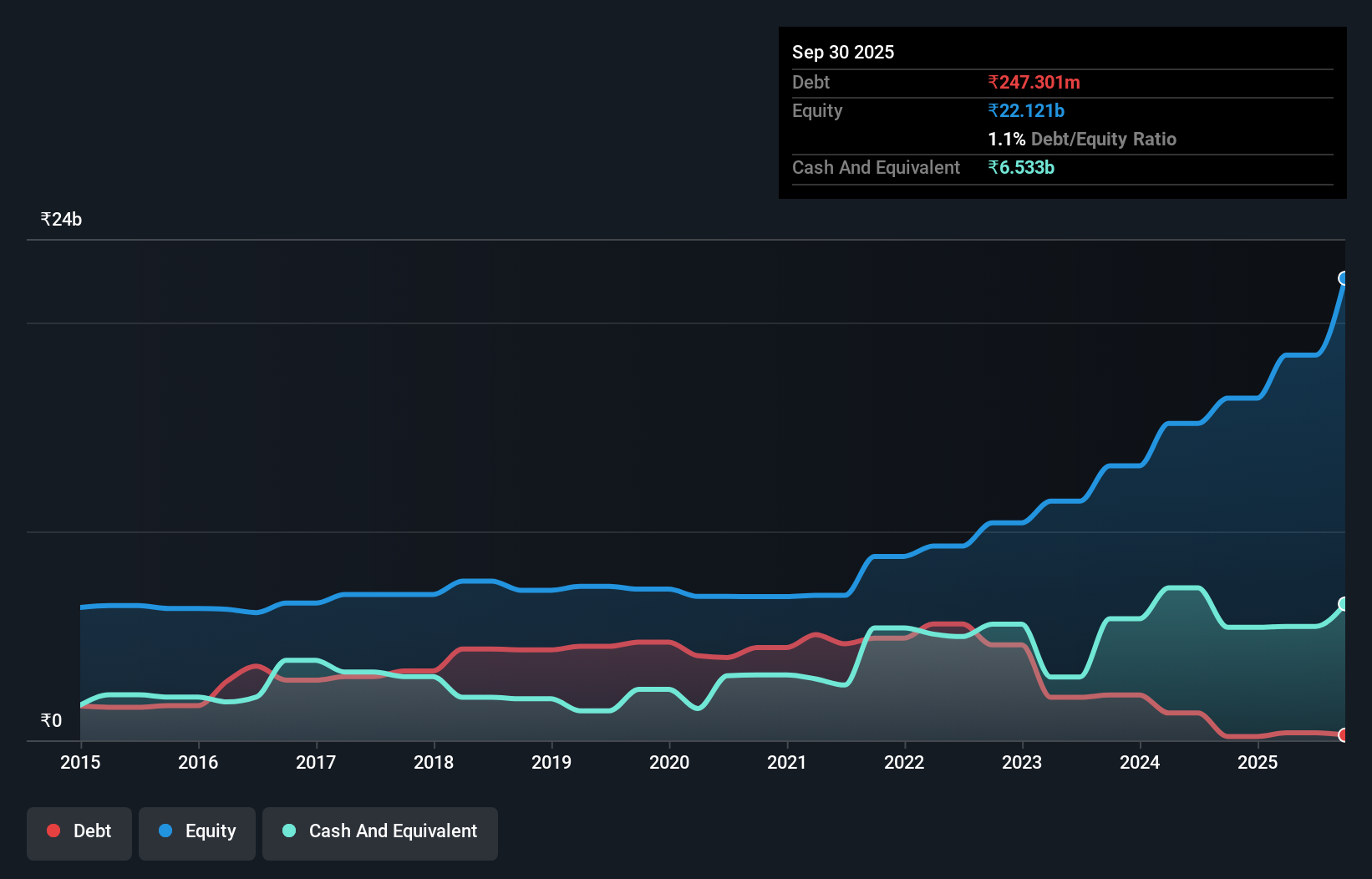Toggle the Cash And Equivalent series visibility
1372x879 pixels.
(x=380, y=831)
